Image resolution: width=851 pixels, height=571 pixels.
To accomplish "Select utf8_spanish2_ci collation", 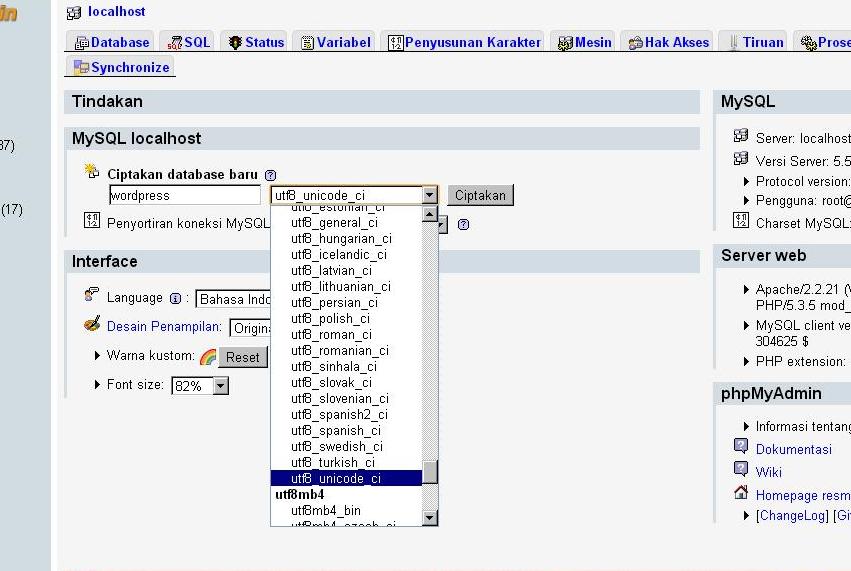I will [346, 415].
